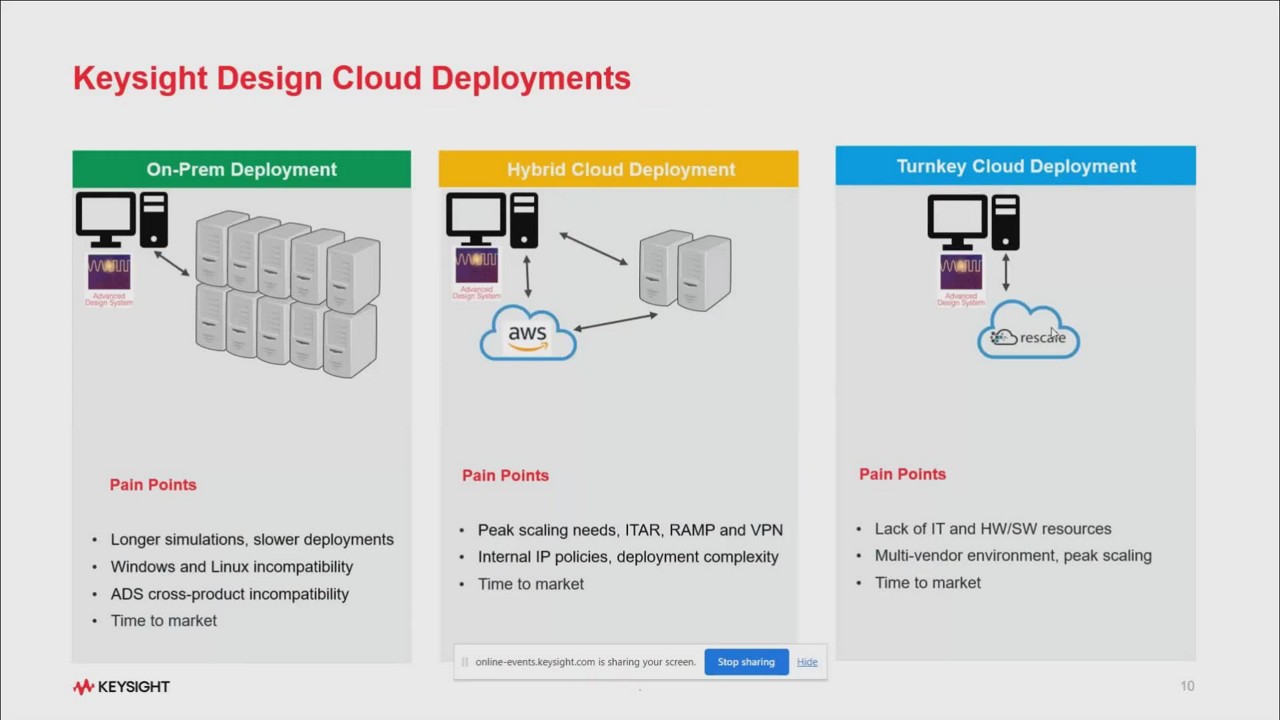1280x720 pixels.
Task: Click the sharing bar drag handle
Action: 464,662
